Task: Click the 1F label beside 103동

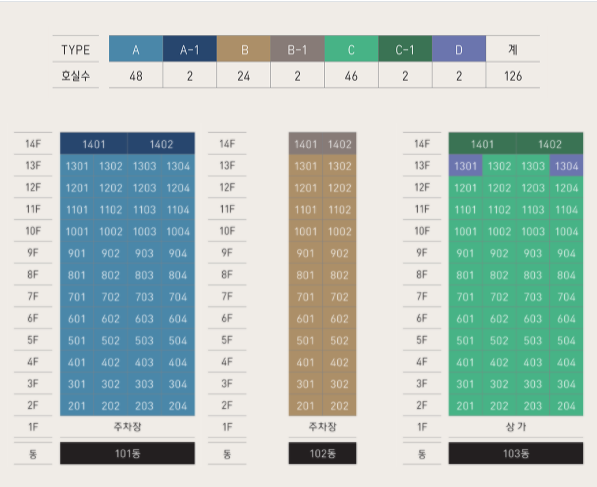Action: [x=422, y=427]
